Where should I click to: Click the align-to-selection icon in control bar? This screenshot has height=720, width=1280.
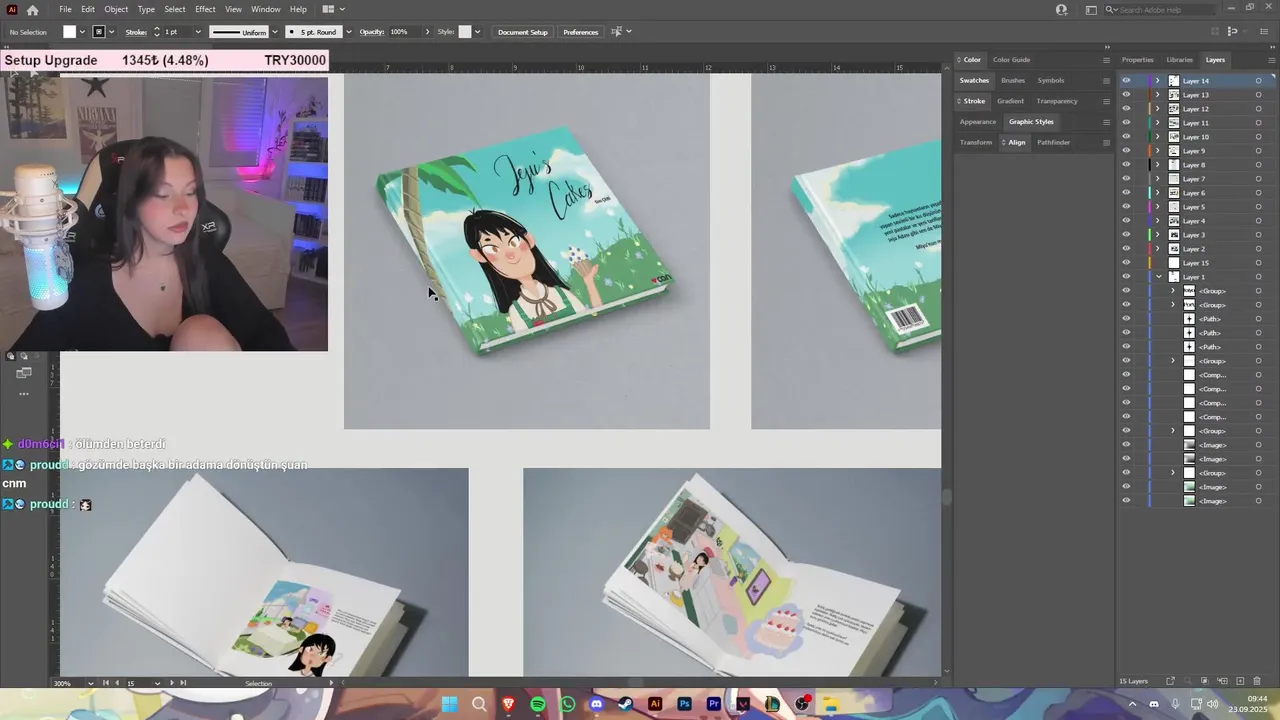coord(616,32)
